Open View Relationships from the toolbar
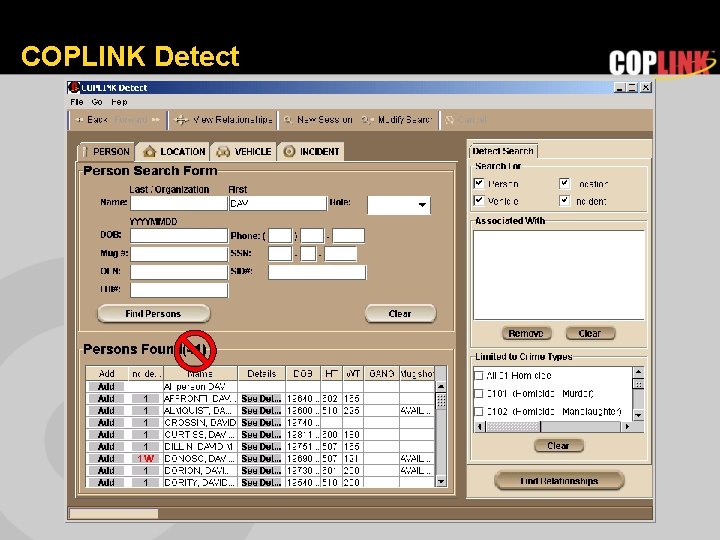The width and height of the screenshot is (720, 540). pos(224,120)
